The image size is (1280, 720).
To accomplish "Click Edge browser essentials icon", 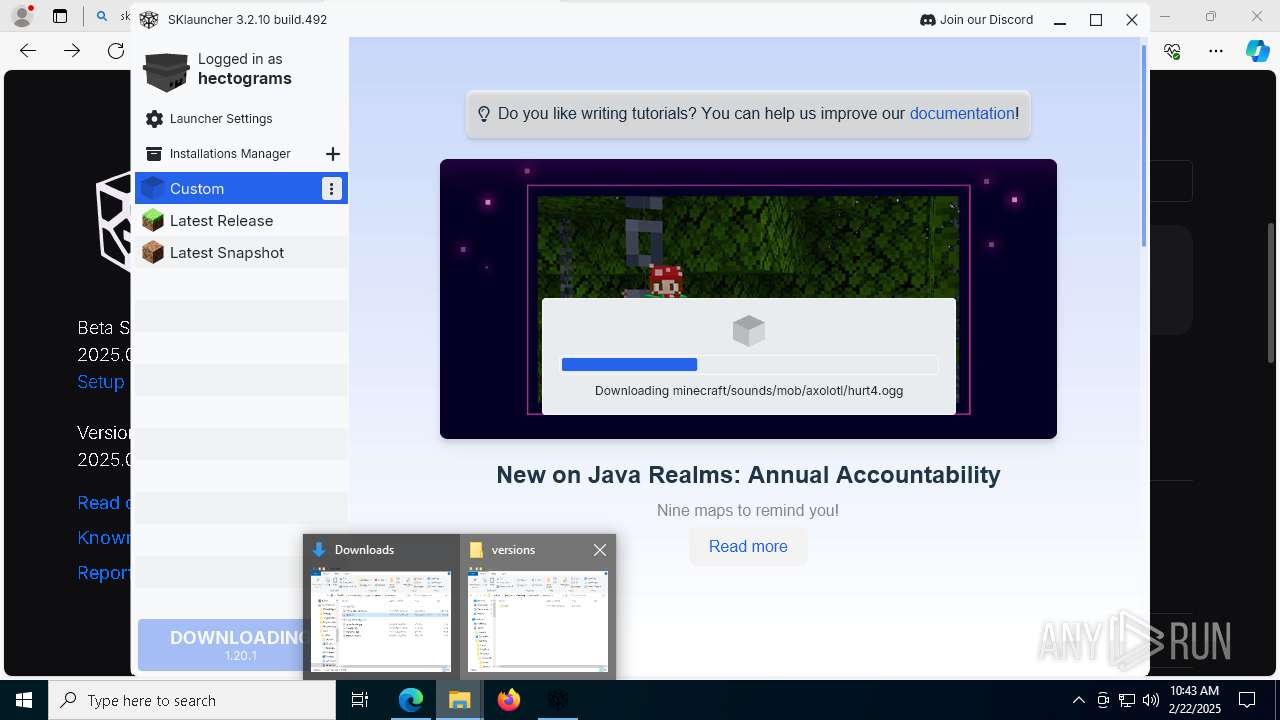I will click(x=1173, y=51).
